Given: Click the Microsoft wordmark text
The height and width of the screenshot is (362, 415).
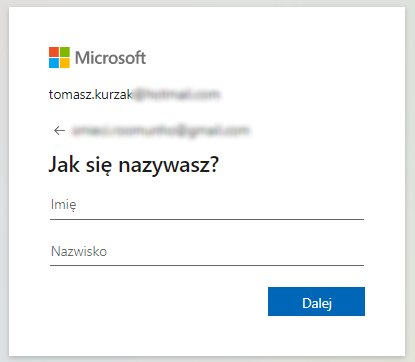Looking at the screenshot, I should [x=110, y=58].
